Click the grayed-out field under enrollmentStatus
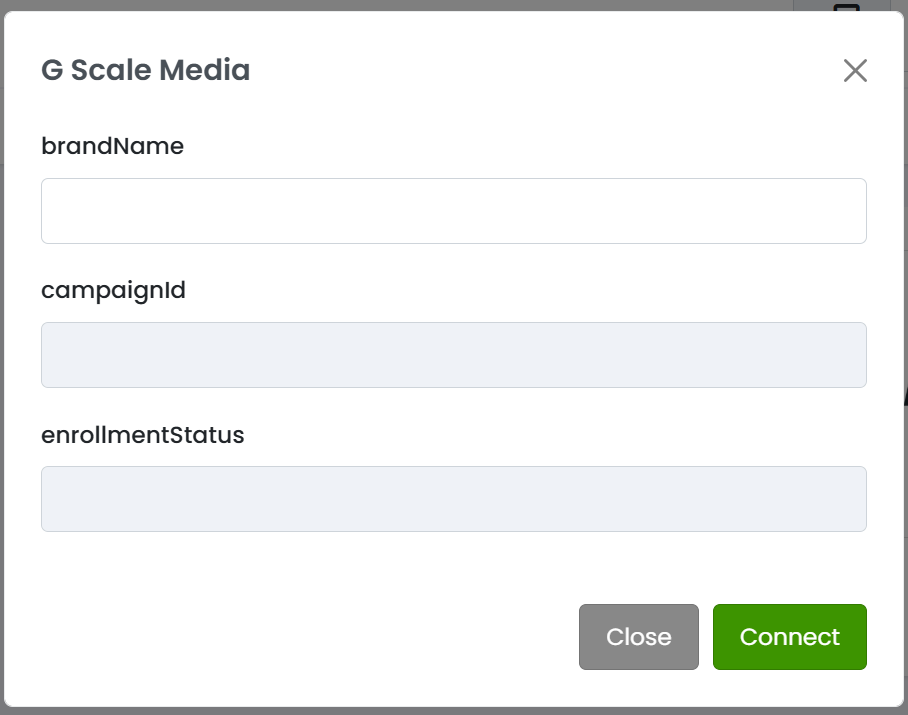The image size is (908, 715). [x=453, y=499]
